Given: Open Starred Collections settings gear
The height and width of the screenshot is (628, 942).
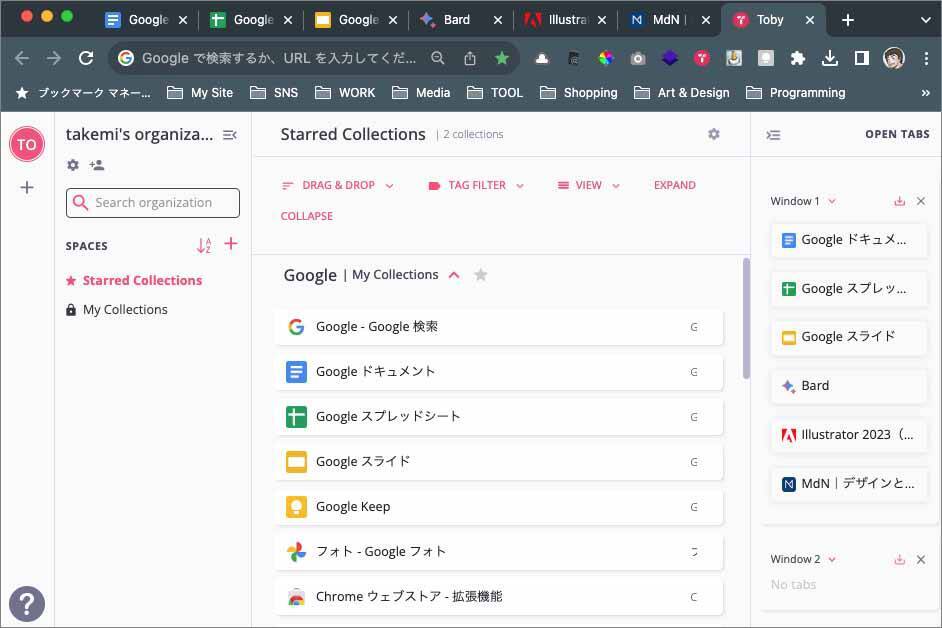Looking at the screenshot, I should [714, 134].
